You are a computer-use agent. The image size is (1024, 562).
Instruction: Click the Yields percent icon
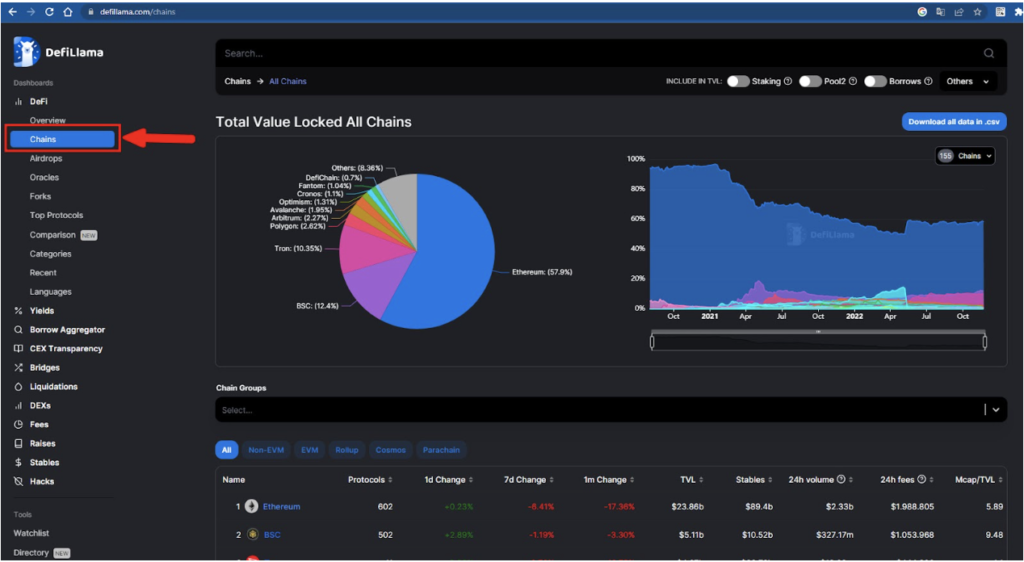click(18, 311)
